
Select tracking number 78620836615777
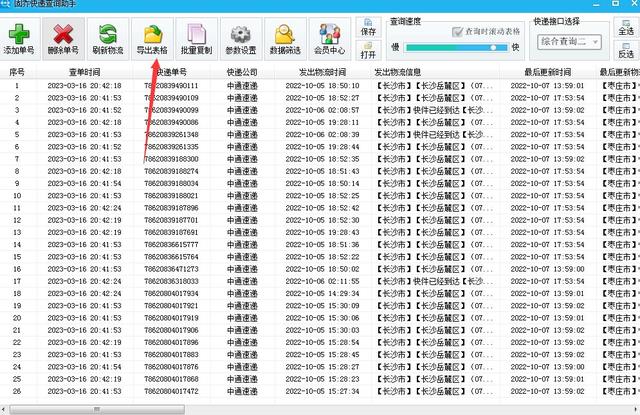coord(171,245)
